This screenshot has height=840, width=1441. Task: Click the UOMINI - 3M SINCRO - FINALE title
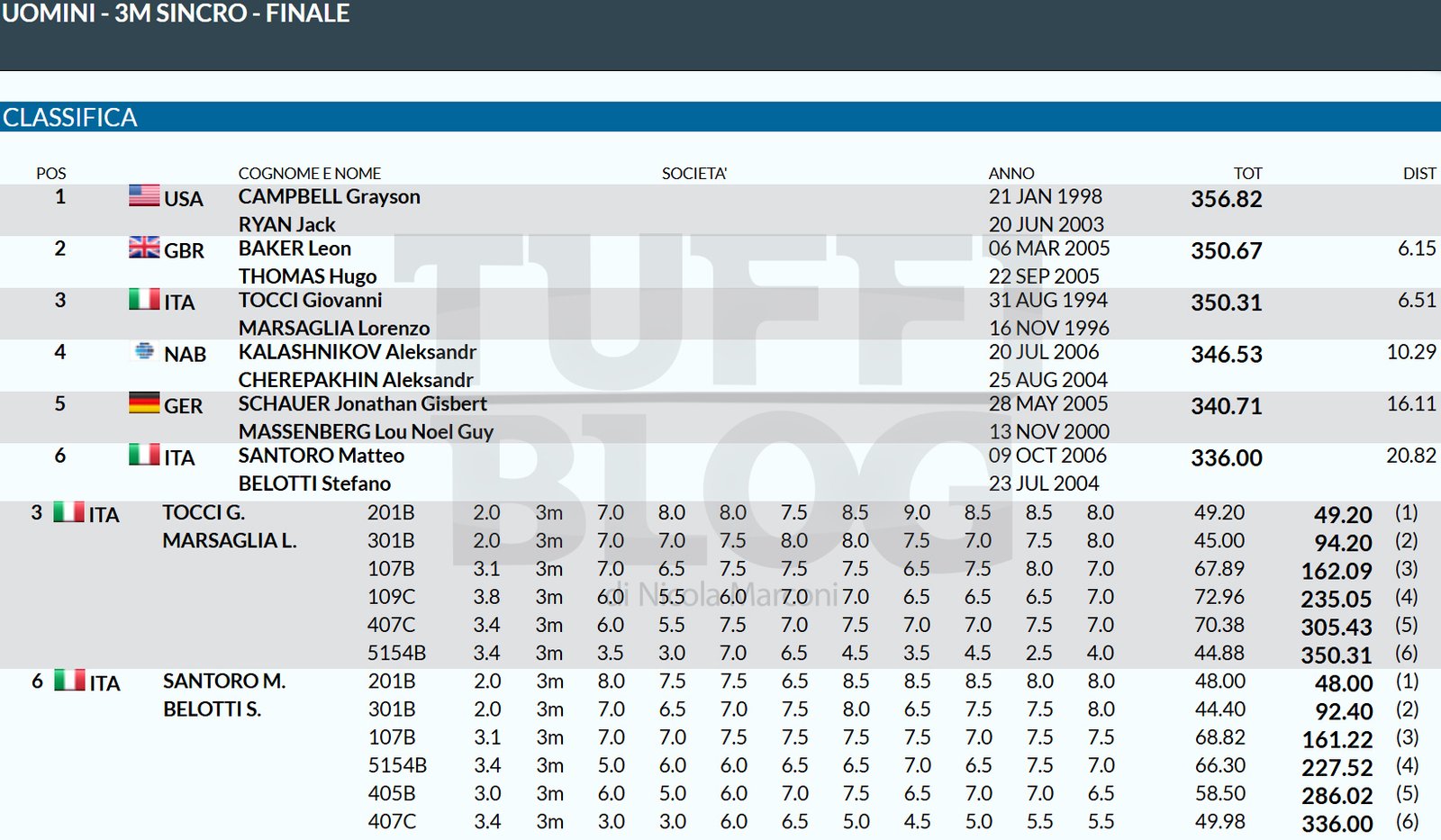click(x=176, y=14)
